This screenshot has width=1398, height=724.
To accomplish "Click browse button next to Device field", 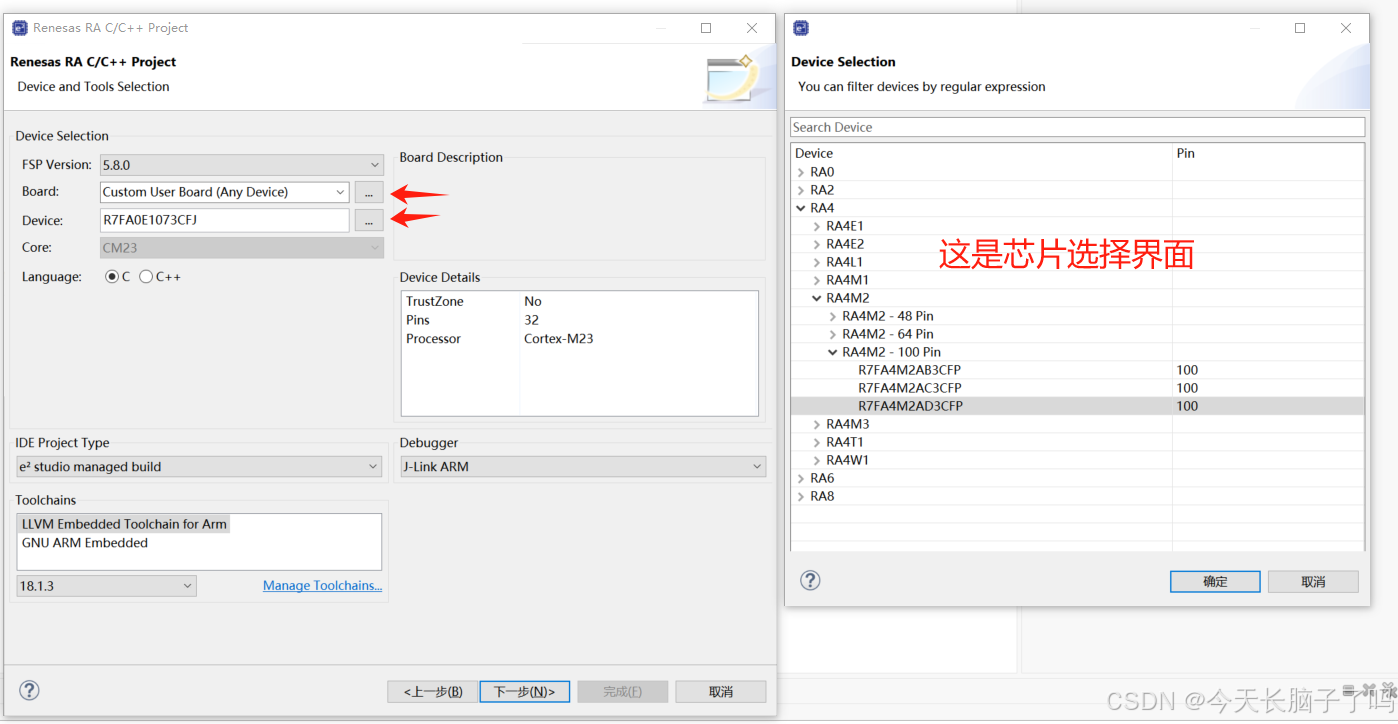I will point(369,220).
